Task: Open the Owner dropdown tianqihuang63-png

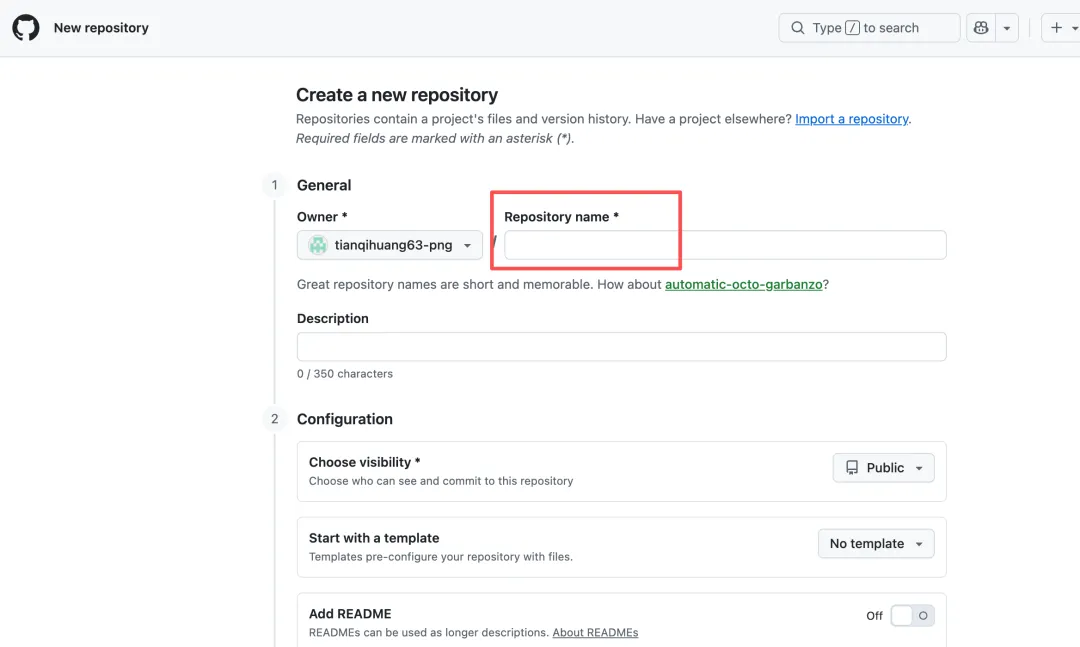Action: point(390,245)
